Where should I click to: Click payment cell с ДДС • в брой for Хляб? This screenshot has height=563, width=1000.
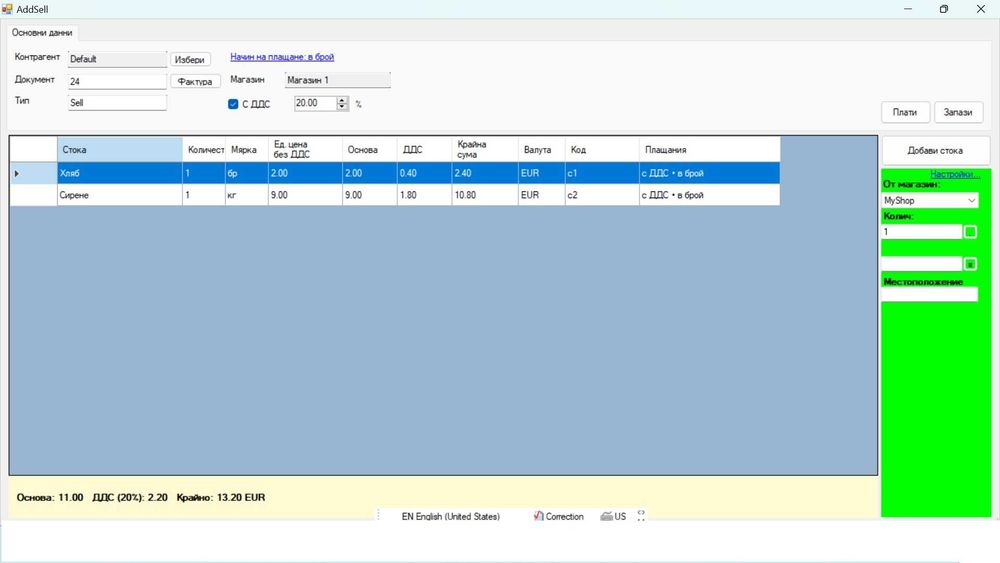click(709, 173)
